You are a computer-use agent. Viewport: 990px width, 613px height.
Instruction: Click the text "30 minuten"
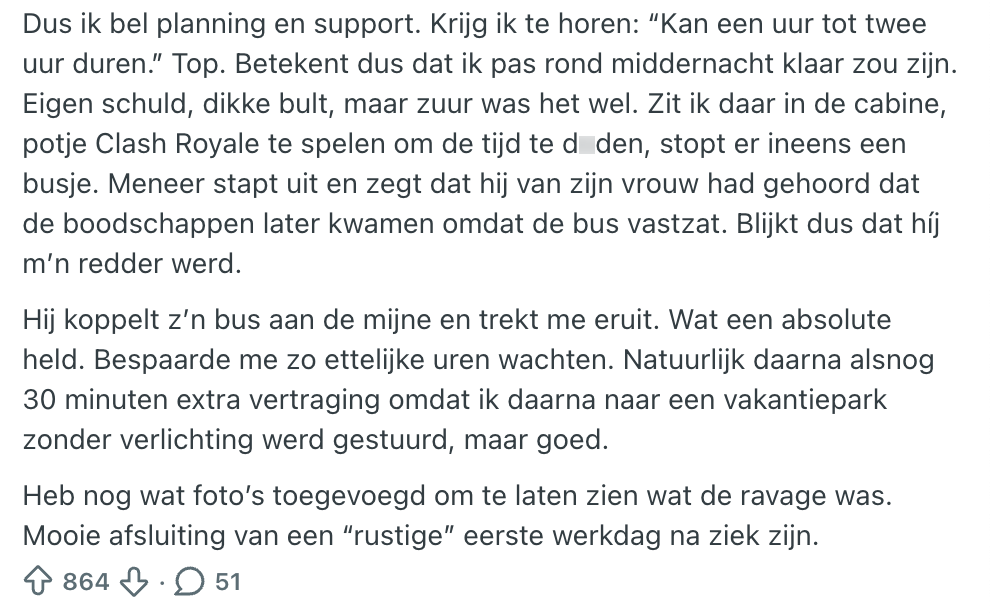[80, 400]
